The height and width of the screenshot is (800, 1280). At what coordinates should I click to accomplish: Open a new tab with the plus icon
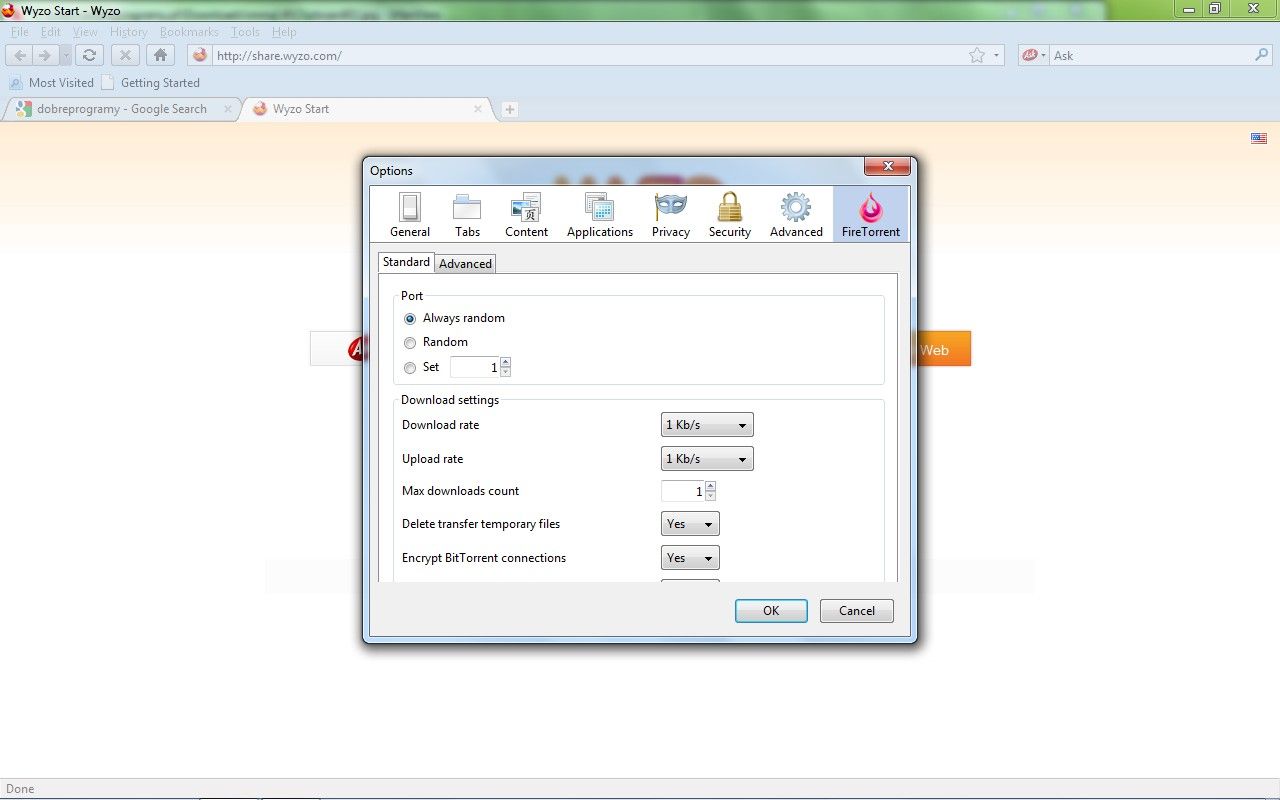[x=510, y=109]
